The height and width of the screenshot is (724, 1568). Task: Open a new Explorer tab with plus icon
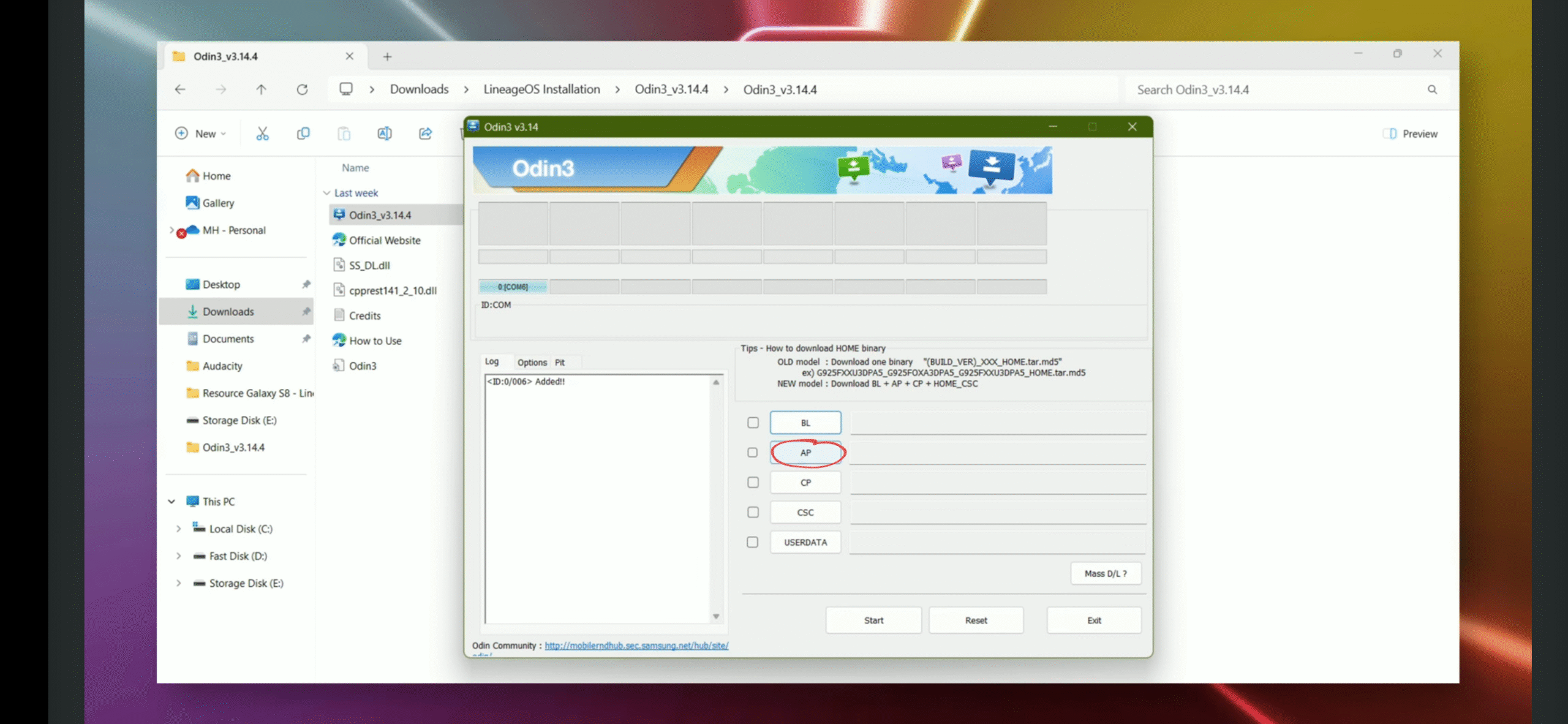click(x=387, y=56)
